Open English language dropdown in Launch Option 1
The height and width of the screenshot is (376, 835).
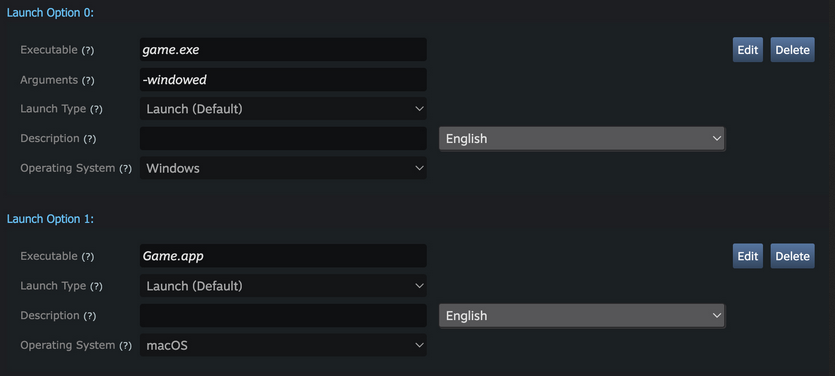tap(582, 316)
